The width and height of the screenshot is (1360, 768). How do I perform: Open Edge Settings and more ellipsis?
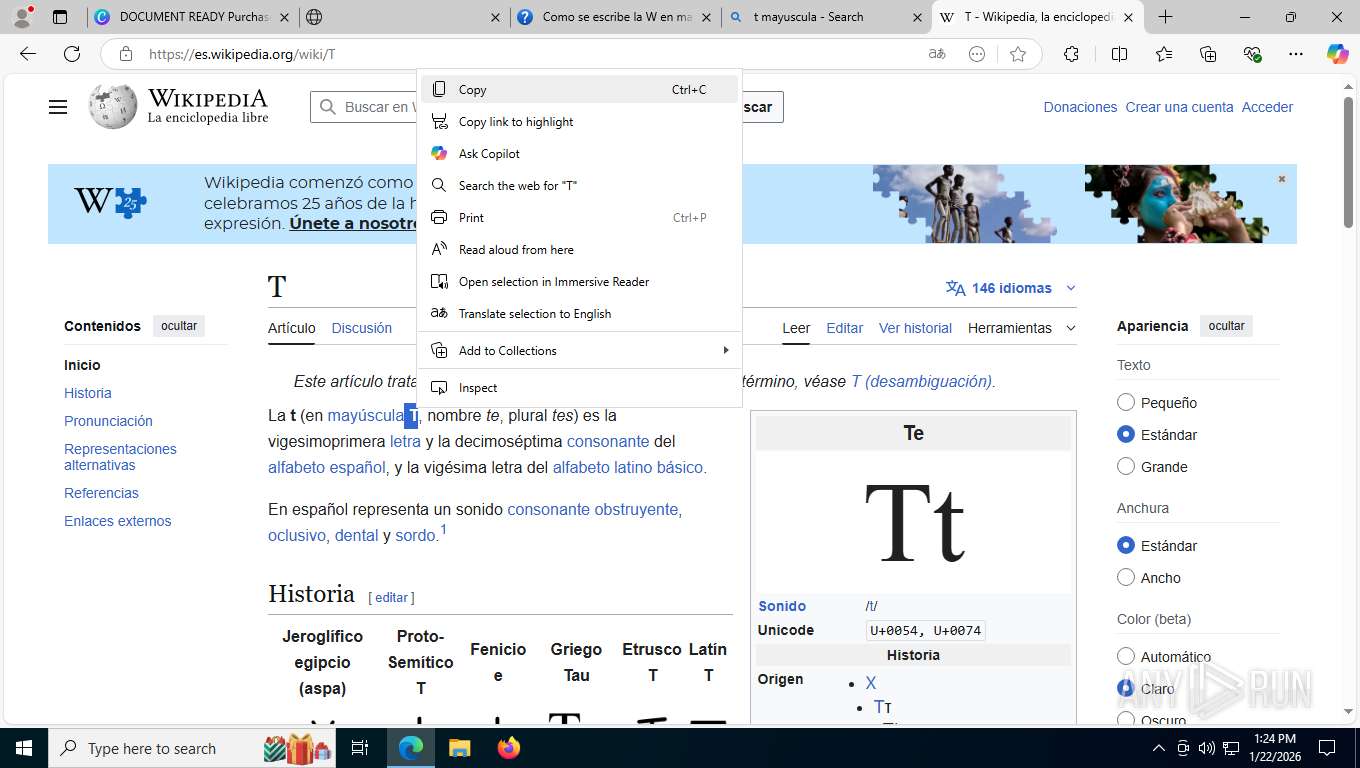point(1296,54)
